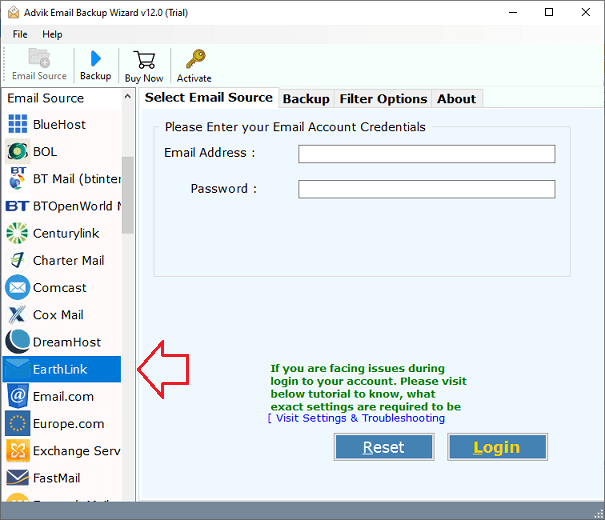Select the Centurylink starburst icon

(x=17, y=233)
